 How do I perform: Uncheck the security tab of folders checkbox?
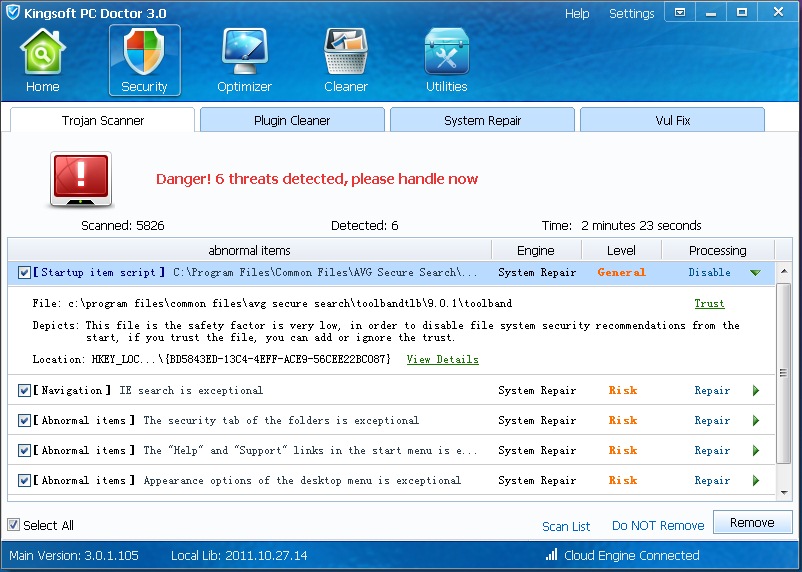tap(24, 421)
